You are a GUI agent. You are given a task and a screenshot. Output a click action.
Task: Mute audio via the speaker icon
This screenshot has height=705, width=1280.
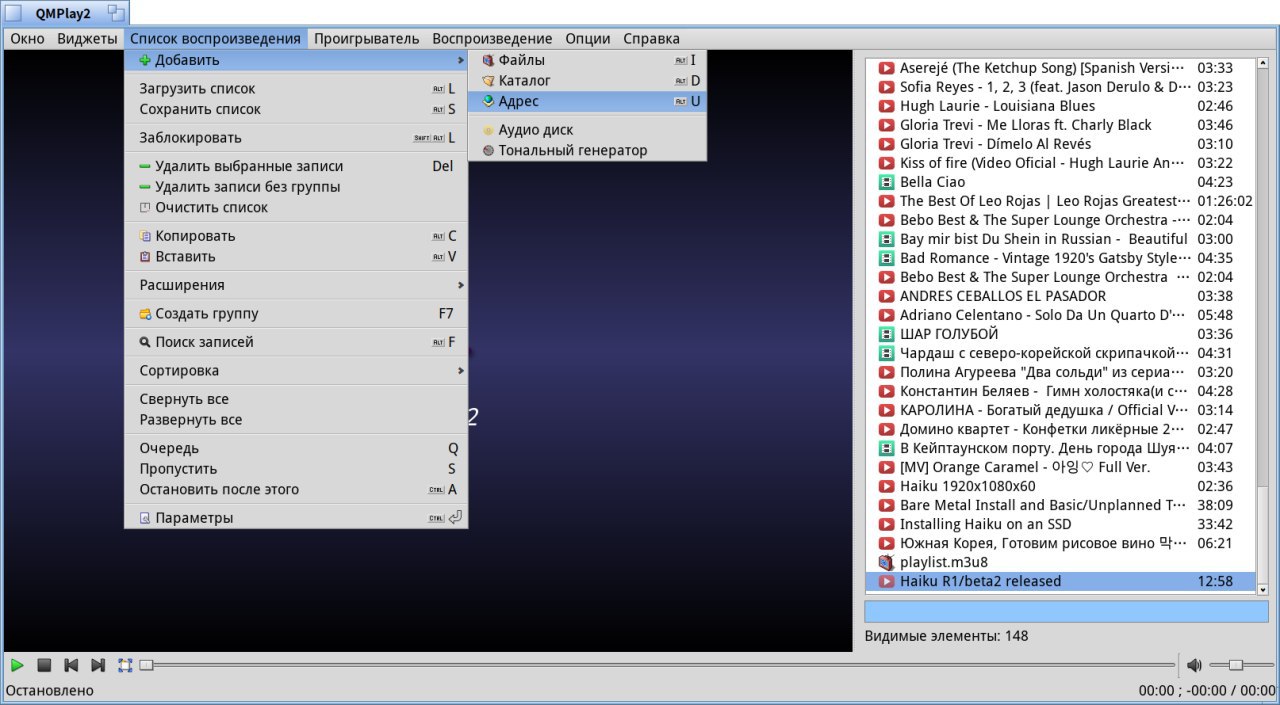point(1194,665)
